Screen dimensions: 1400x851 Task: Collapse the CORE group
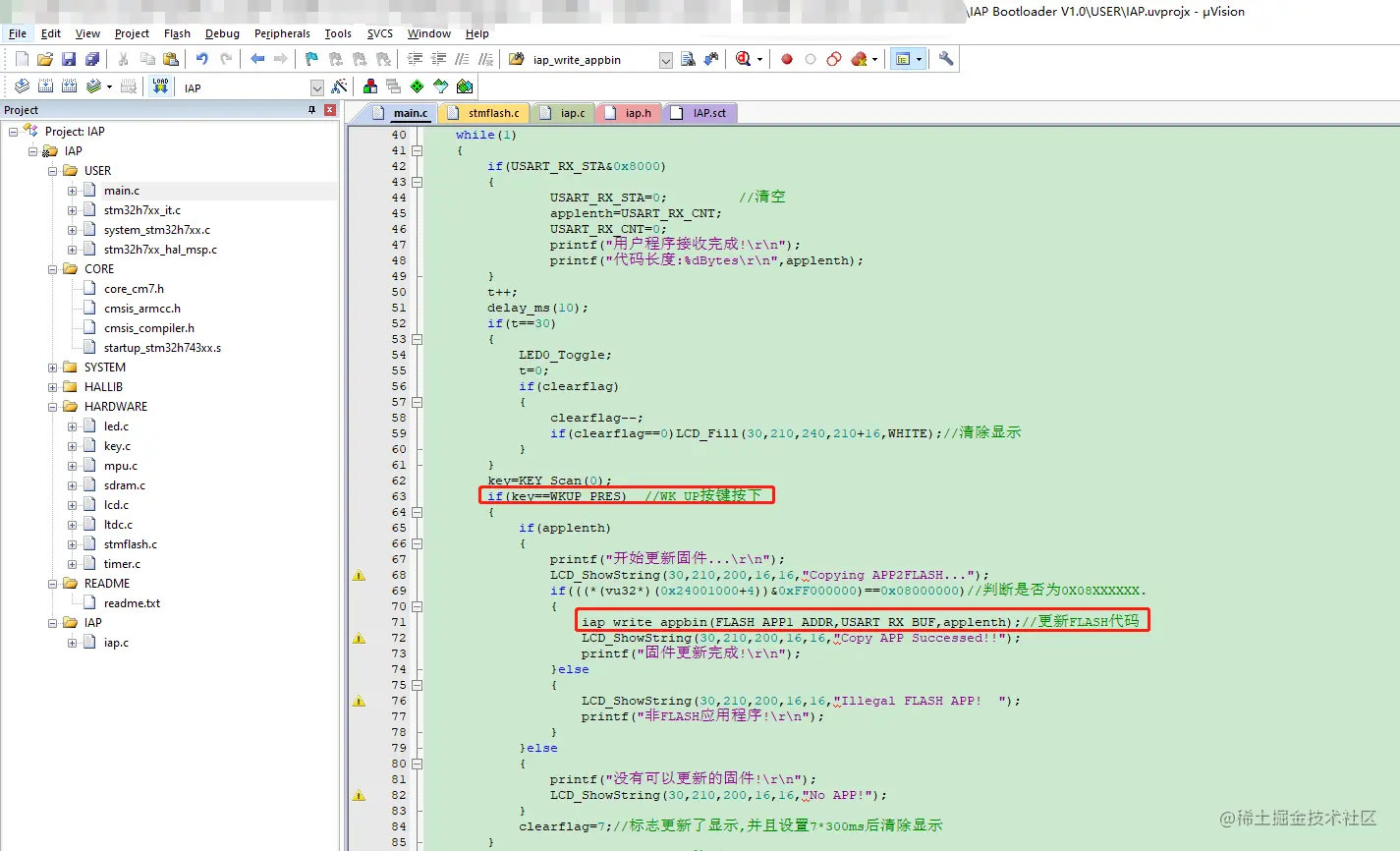53,269
